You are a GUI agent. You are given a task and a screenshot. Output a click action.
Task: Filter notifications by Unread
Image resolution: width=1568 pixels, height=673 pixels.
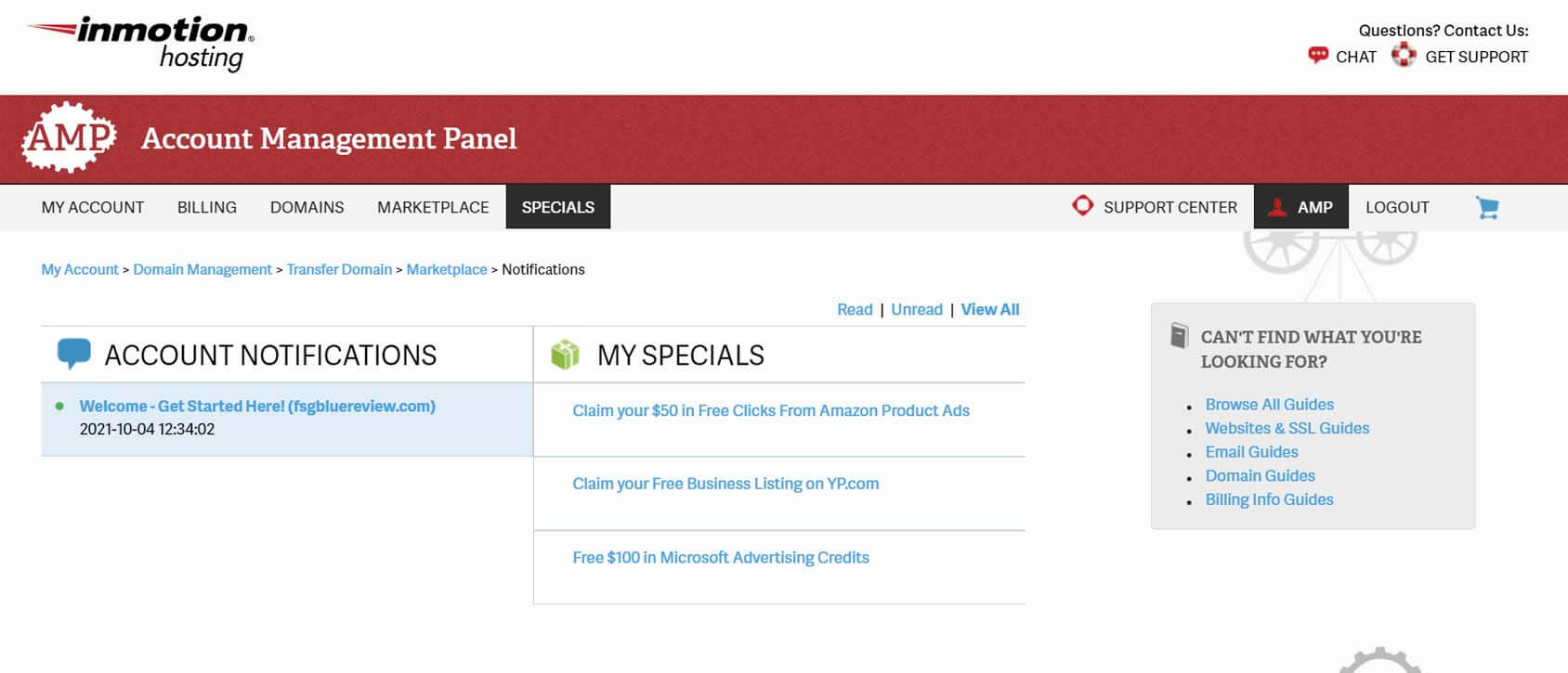click(916, 309)
